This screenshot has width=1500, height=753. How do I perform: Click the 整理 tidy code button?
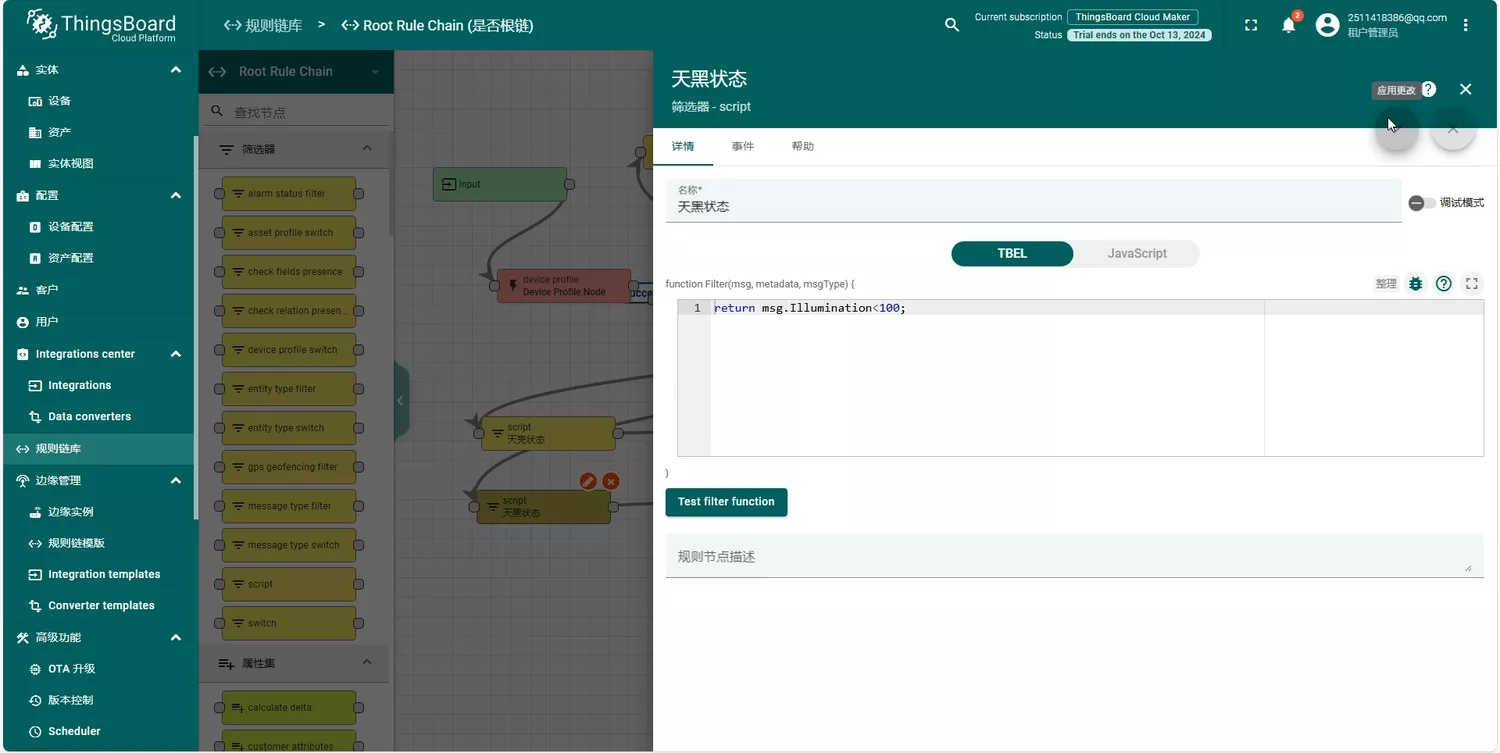tap(1385, 284)
